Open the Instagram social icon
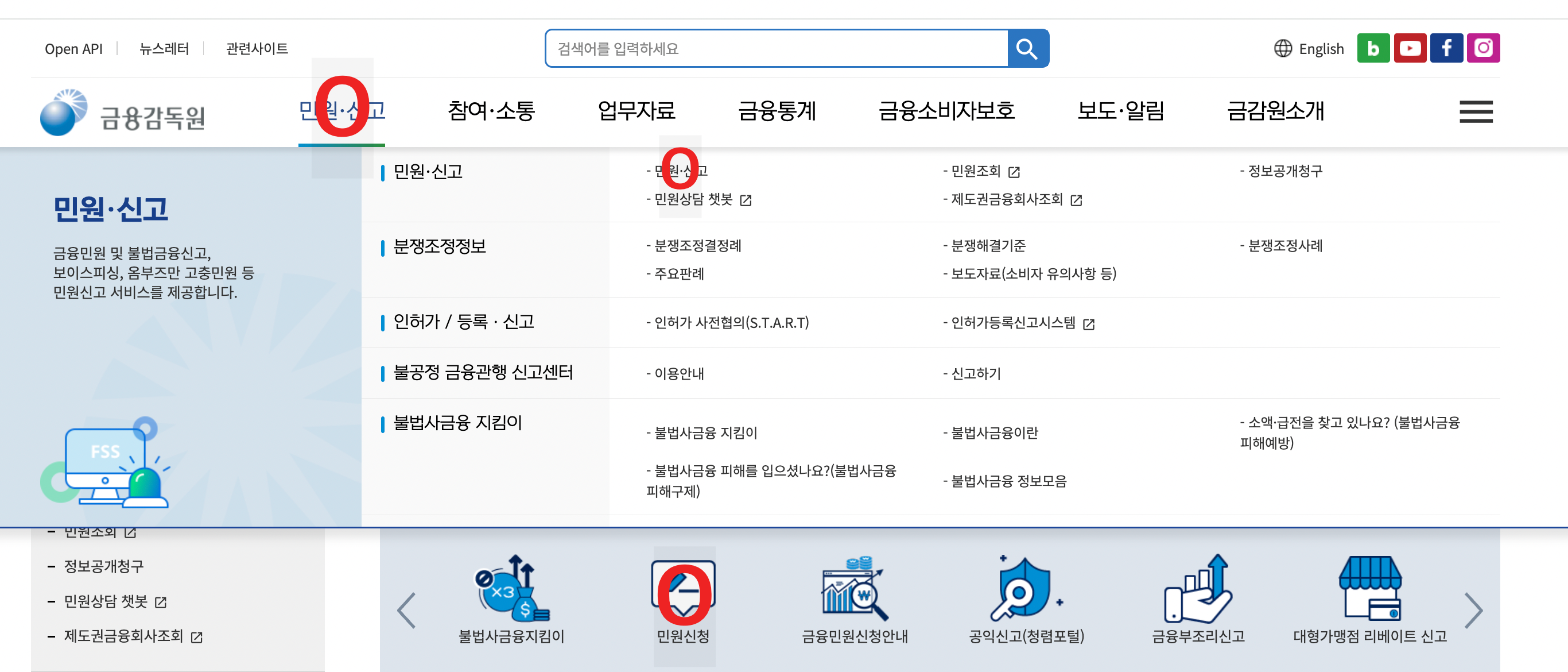Image resolution: width=1568 pixels, height=672 pixels. point(1483,48)
